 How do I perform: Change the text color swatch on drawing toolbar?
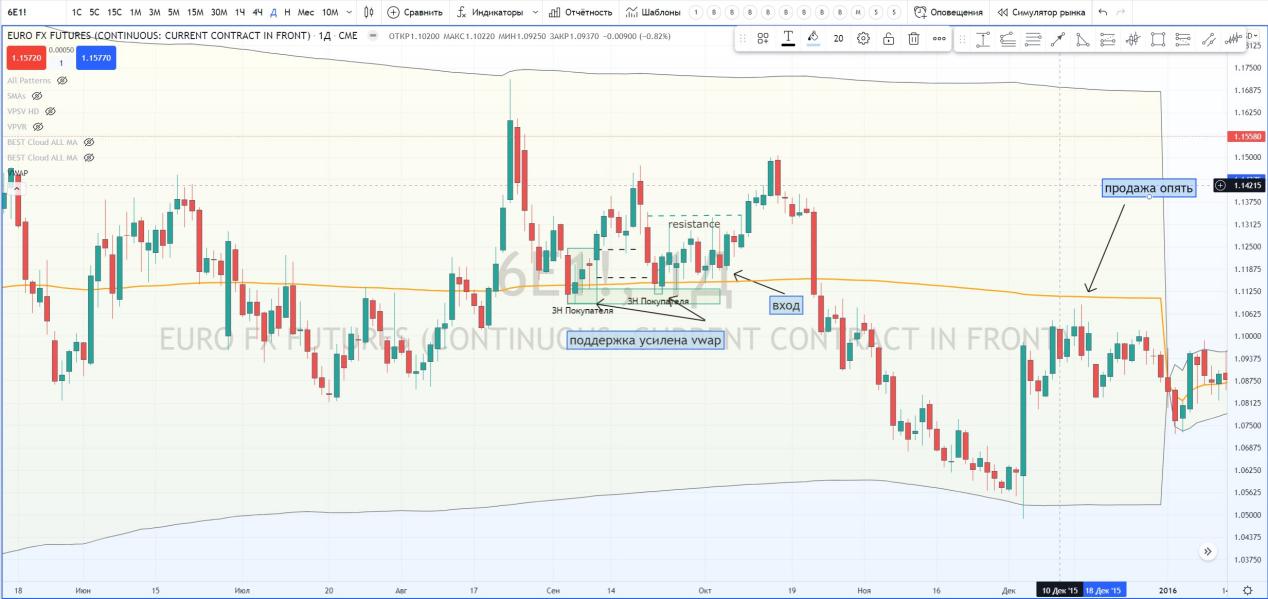click(x=788, y=39)
